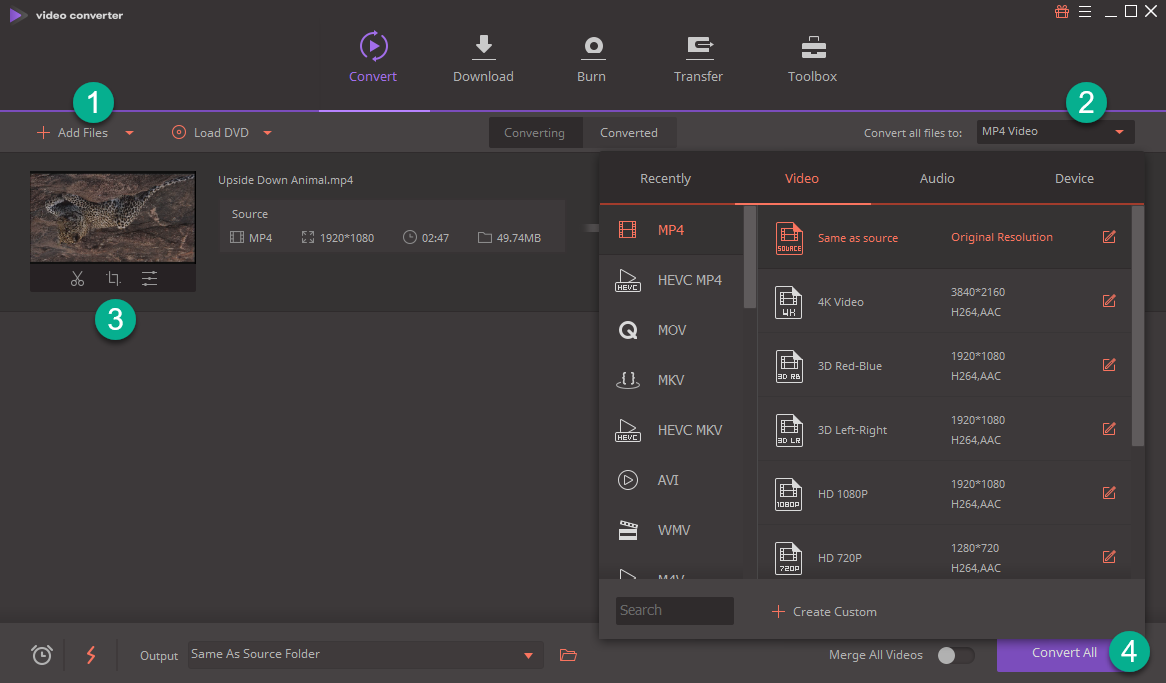The width and height of the screenshot is (1166, 683).
Task: Edit the 4K Video preset
Action: [1109, 301]
